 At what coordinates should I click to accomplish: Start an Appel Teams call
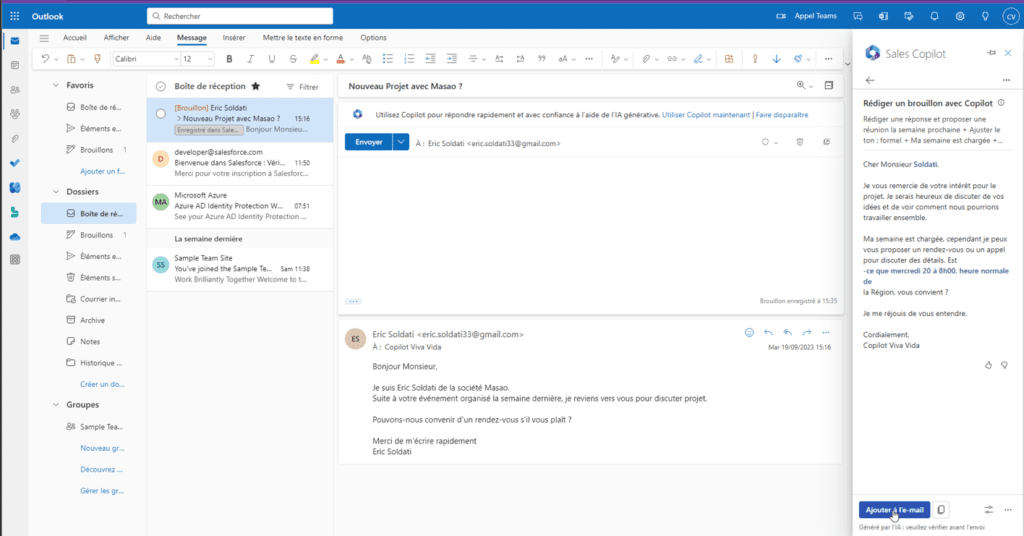[x=807, y=16]
